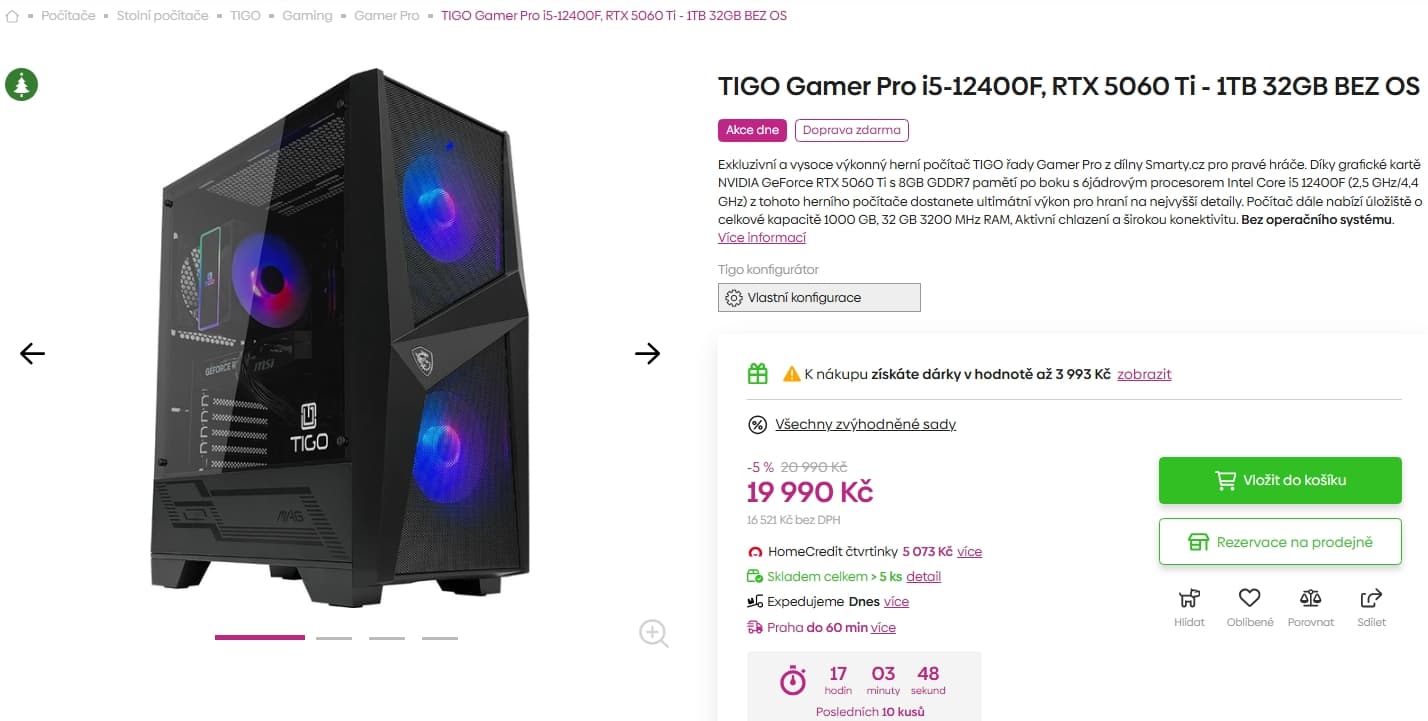Click the gift icon next to dárky notice

coord(757,372)
